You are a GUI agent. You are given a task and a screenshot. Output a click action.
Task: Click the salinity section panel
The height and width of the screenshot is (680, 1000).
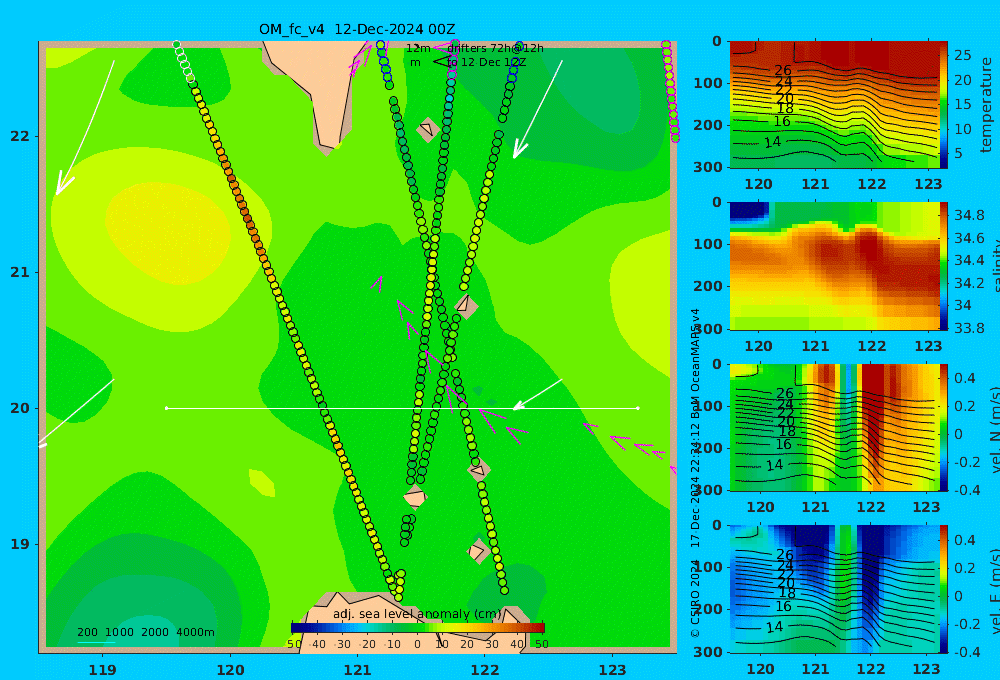(834, 266)
